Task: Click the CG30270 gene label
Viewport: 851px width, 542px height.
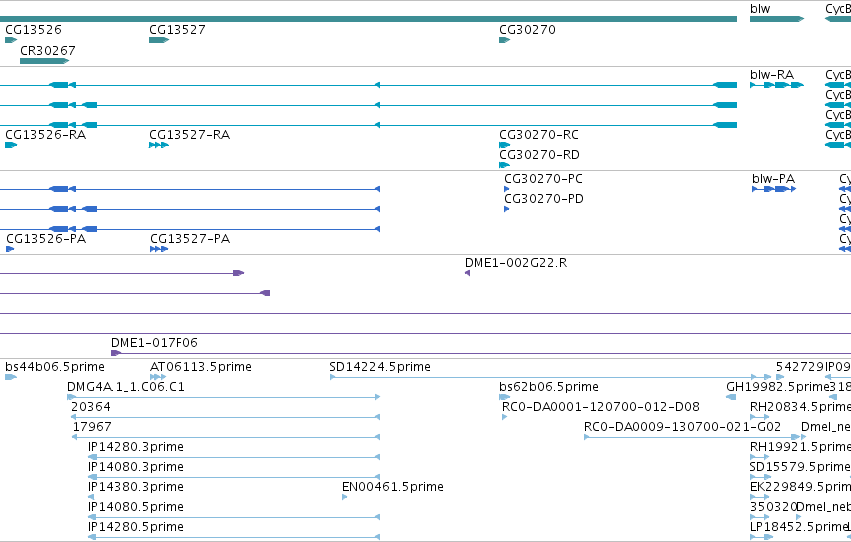Action: 528,30
